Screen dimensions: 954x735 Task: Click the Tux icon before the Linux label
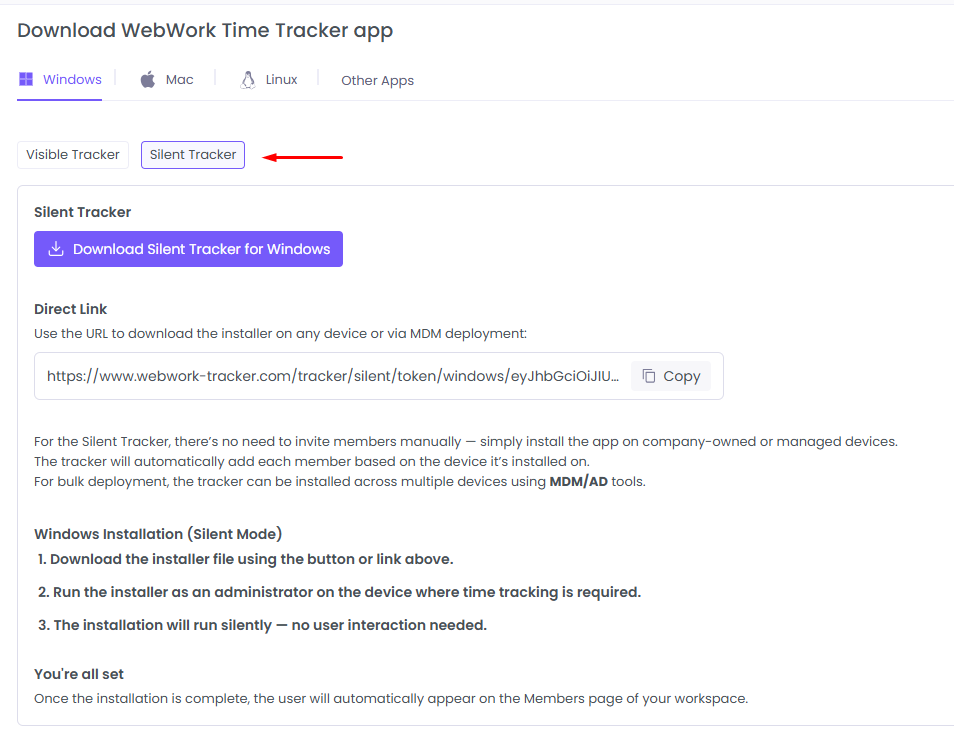click(x=247, y=78)
